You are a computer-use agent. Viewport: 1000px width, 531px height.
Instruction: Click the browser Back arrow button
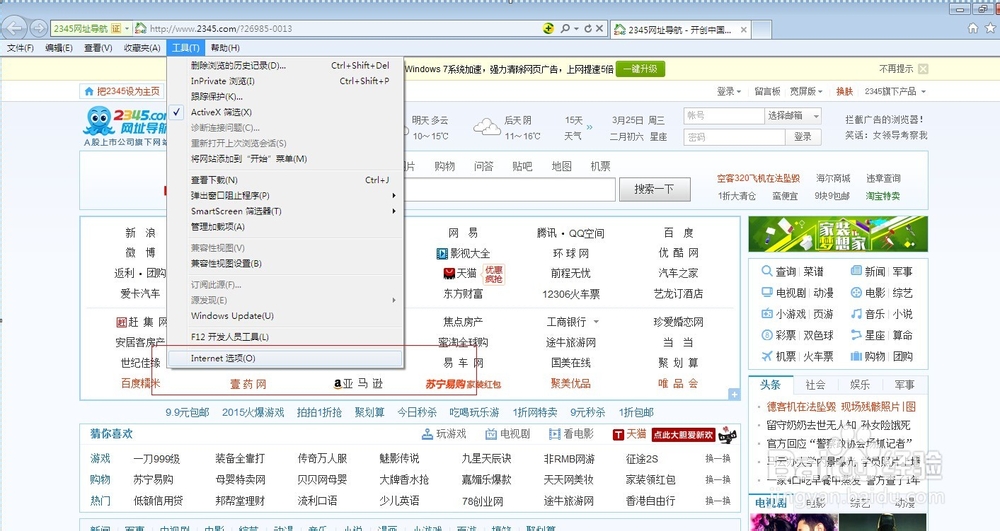pos(15,28)
